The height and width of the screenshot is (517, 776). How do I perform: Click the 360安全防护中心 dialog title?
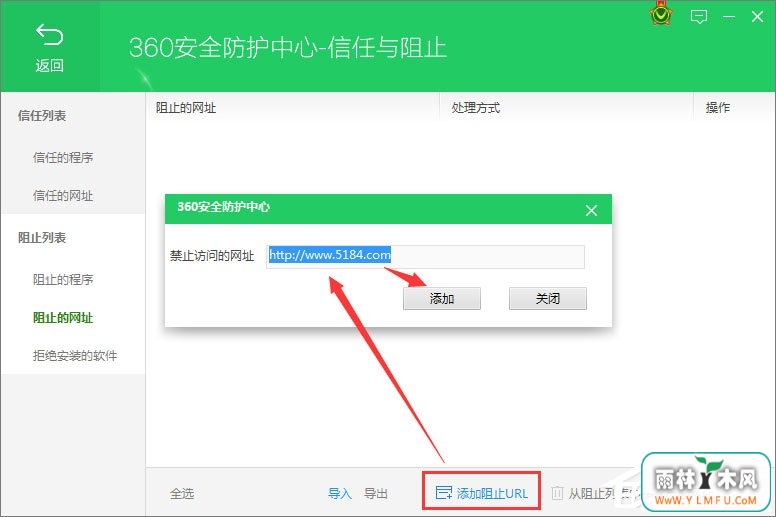(x=223, y=207)
